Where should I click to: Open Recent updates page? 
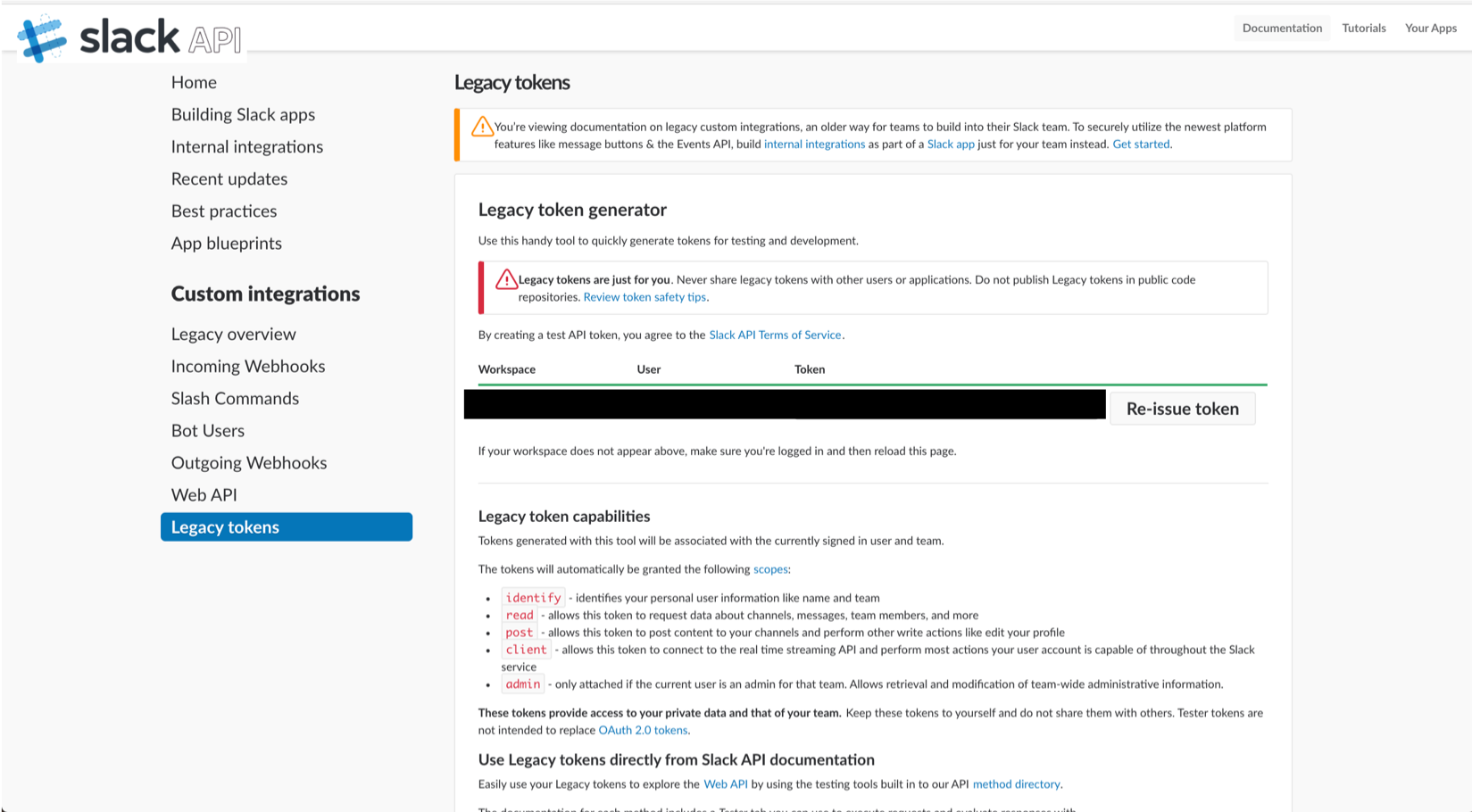pyautogui.click(x=229, y=178)
